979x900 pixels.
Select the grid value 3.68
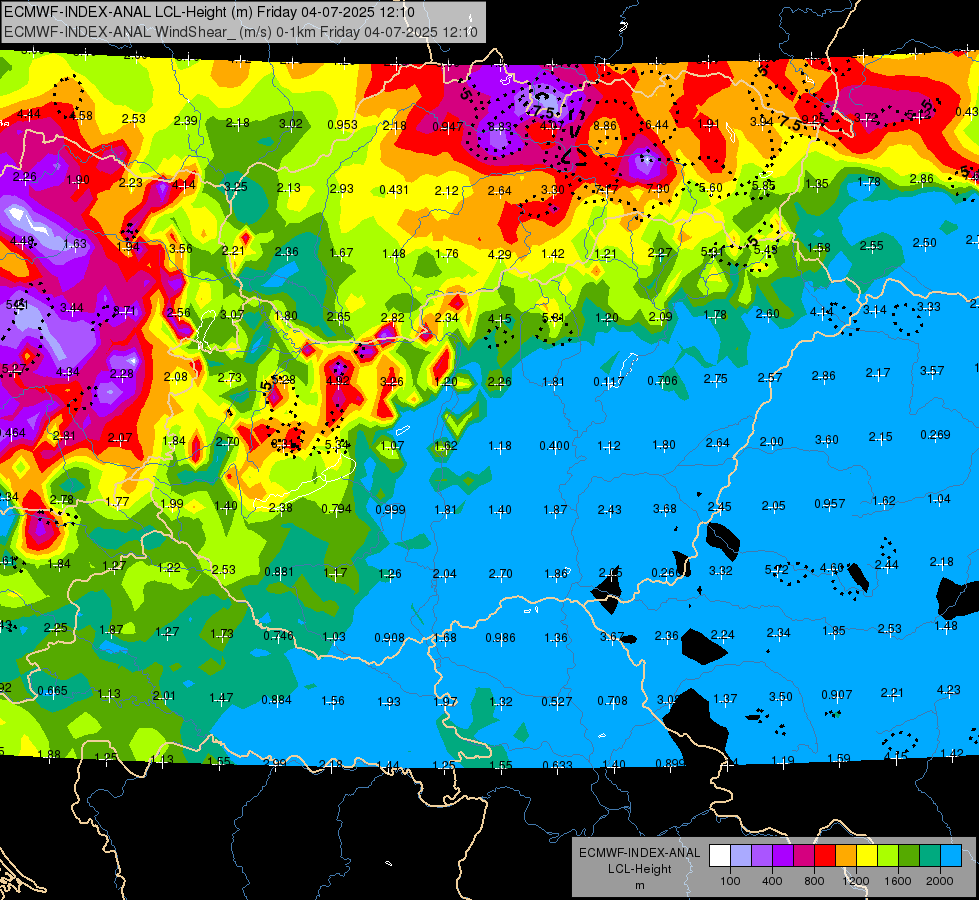664,509
